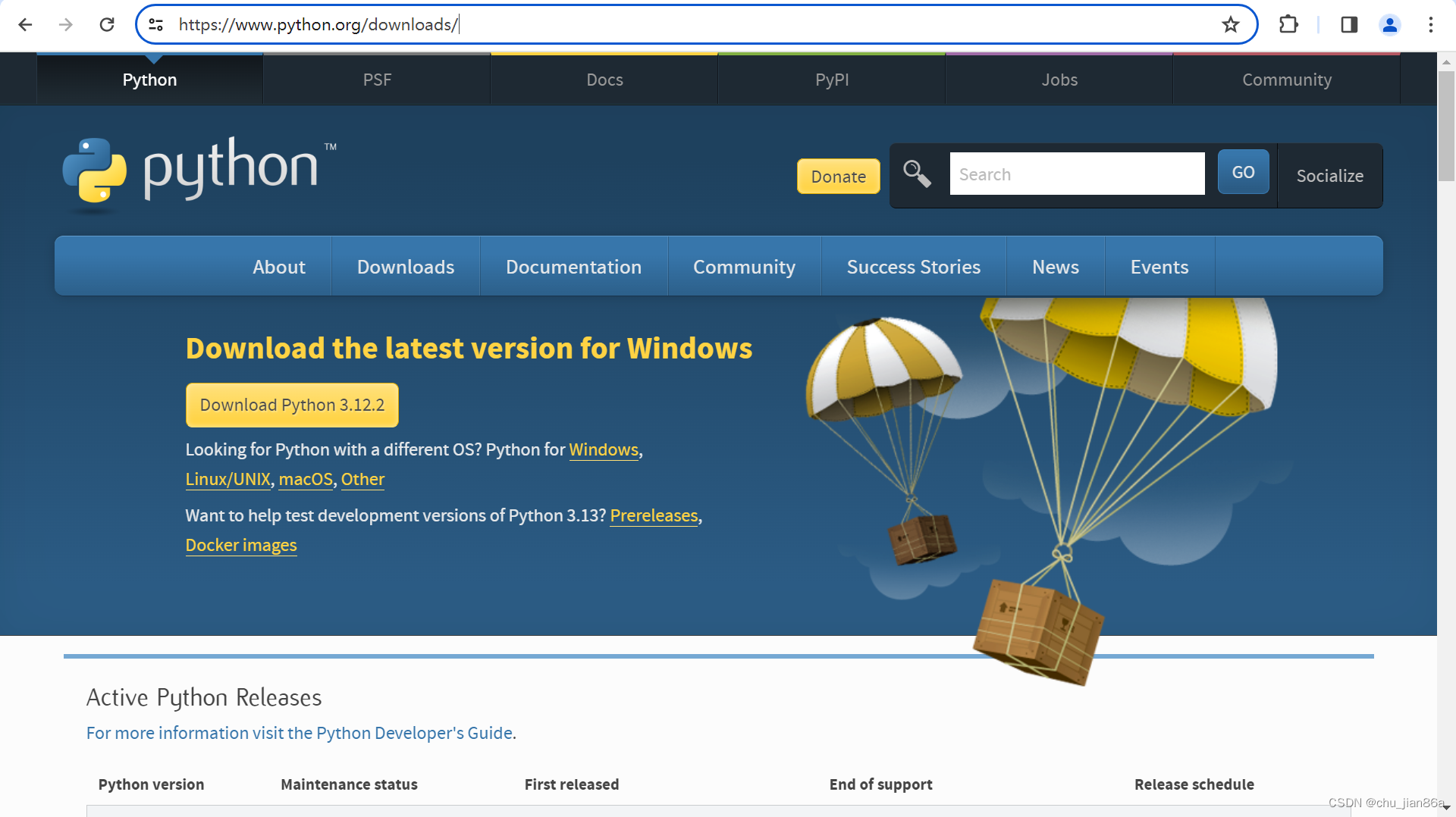The width and height of the screenshot is (1456, 817).
Task: Follow the Linux/UNIX link
Action: coord(227,479)
